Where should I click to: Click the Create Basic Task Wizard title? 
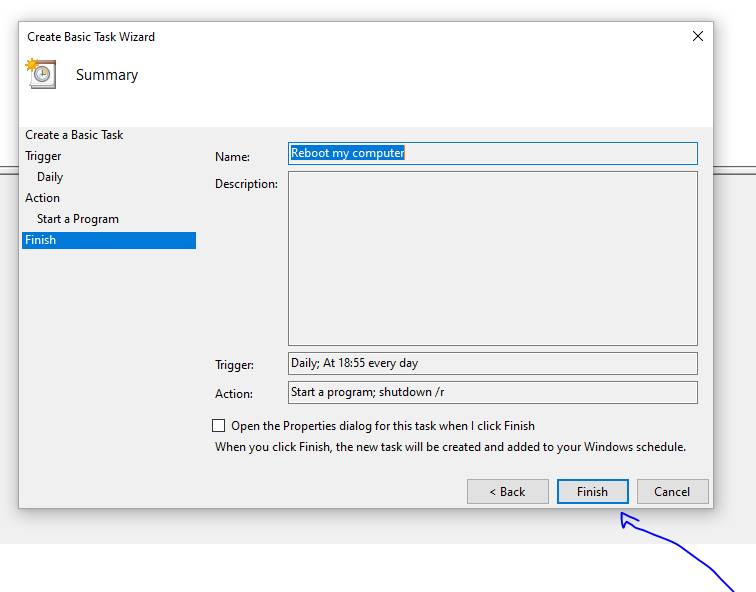pos(91,37)
